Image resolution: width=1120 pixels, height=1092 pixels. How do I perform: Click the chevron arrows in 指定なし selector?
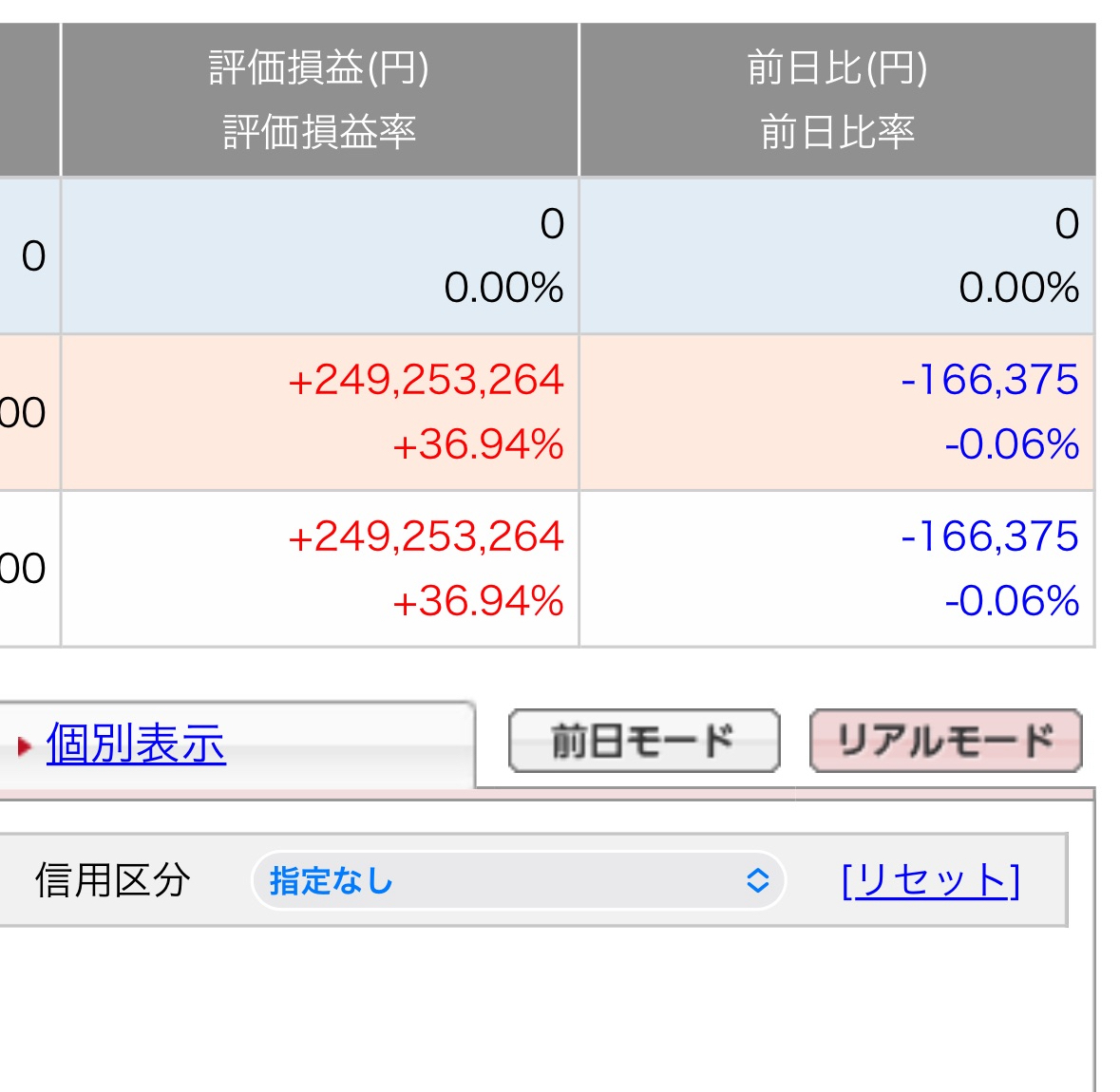click(757, 881)
